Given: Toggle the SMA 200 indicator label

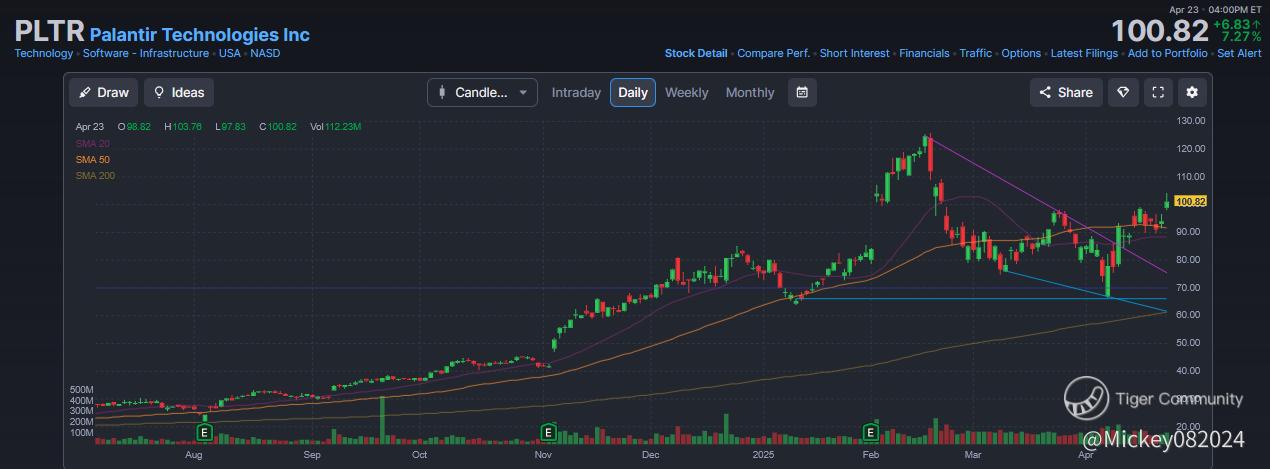Looking at the screenshot, I should click(95, 176).
